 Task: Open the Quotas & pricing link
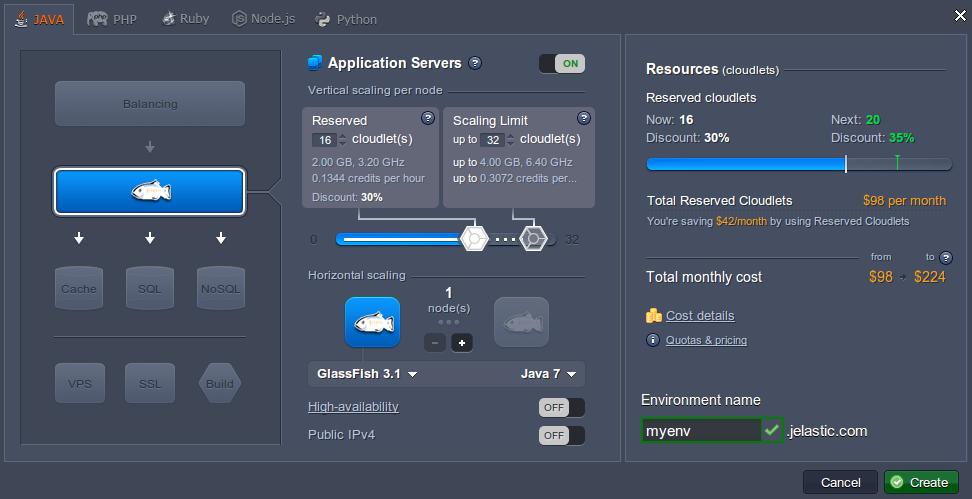coord(706,340)
